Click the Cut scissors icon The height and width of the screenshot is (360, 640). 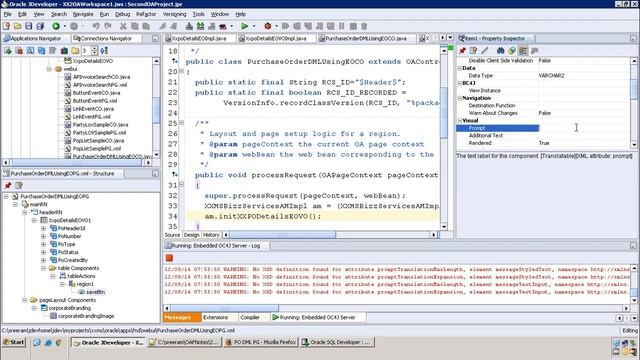(x=123, y=26)
